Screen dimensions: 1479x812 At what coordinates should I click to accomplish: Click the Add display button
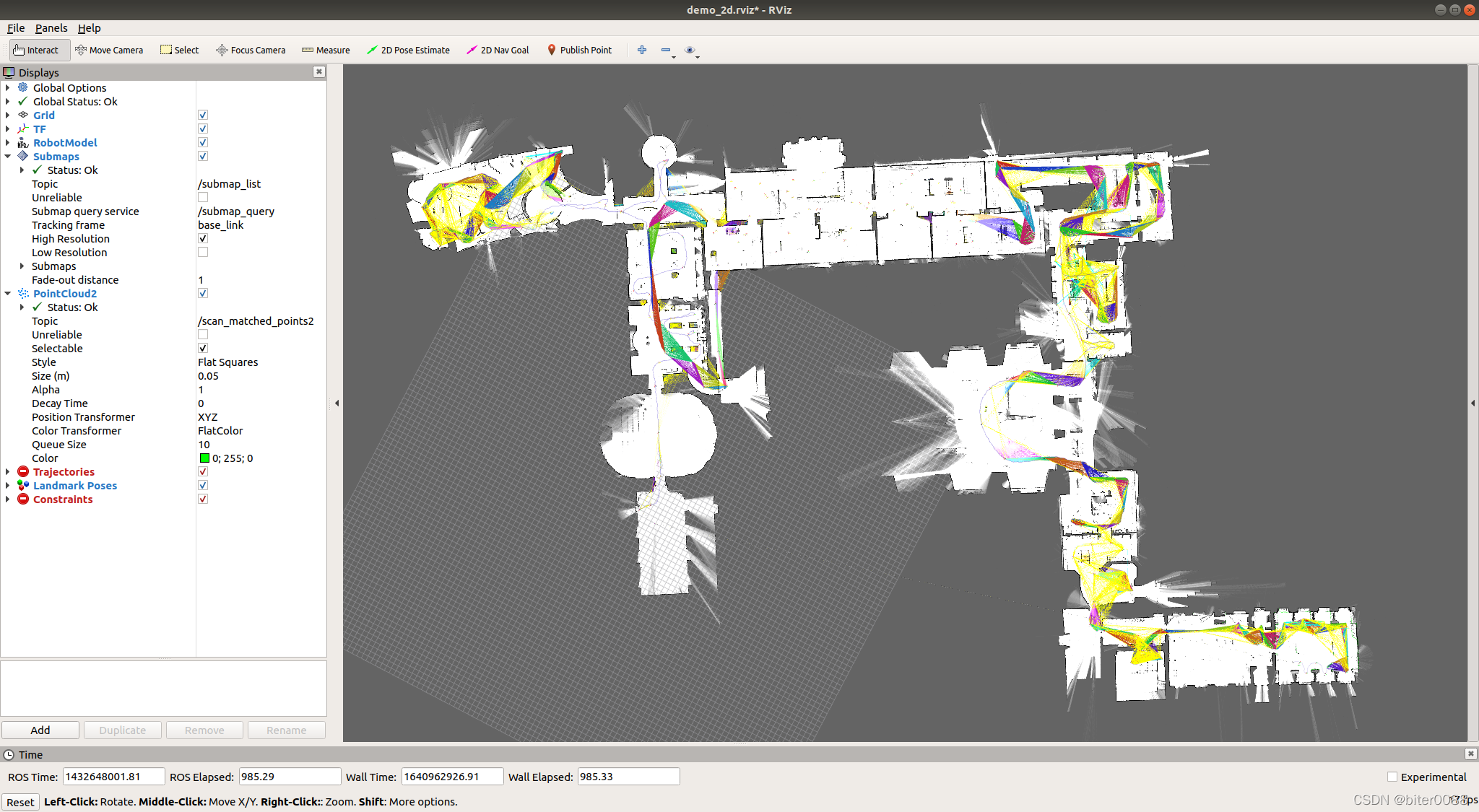(40, 730)
